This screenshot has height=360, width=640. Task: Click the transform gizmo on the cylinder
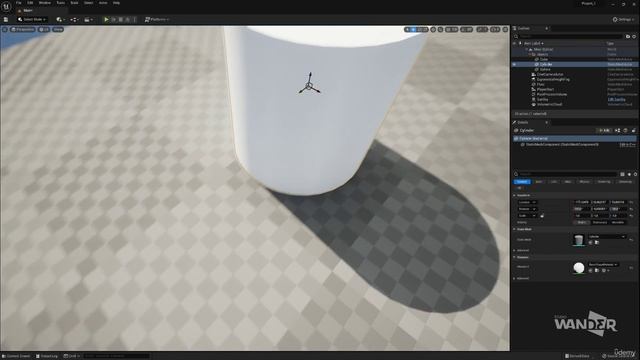[309, 85]
